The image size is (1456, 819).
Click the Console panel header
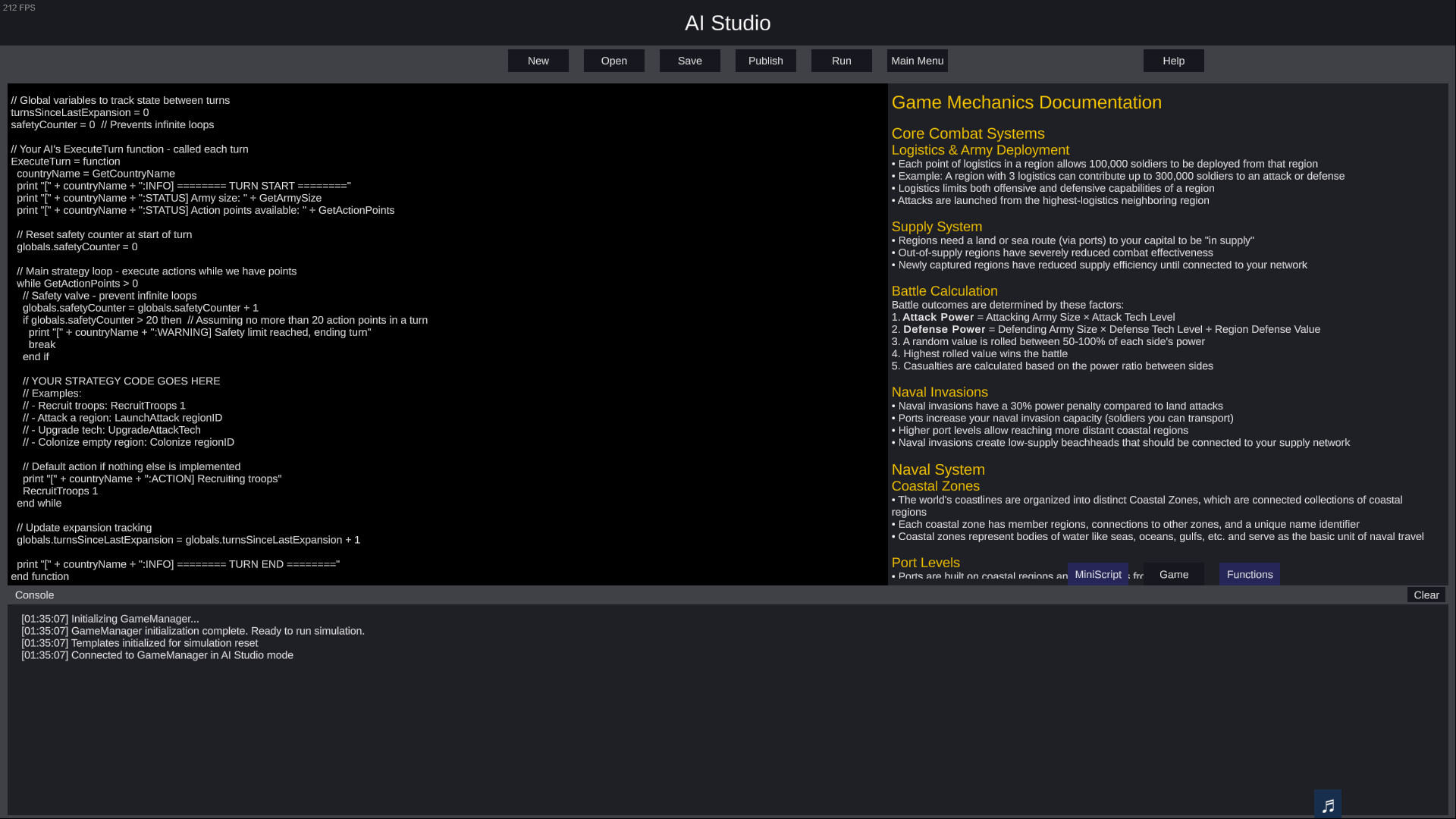35,595
